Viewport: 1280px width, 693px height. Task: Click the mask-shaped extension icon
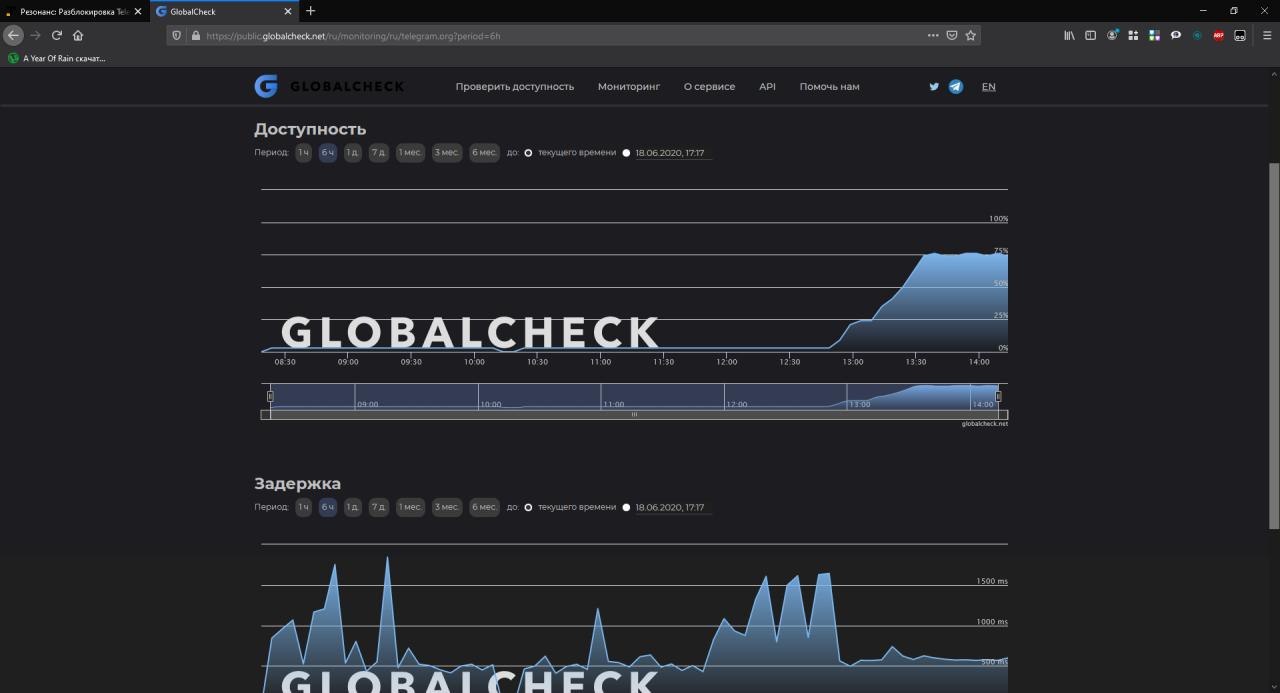click(1240, 35)
